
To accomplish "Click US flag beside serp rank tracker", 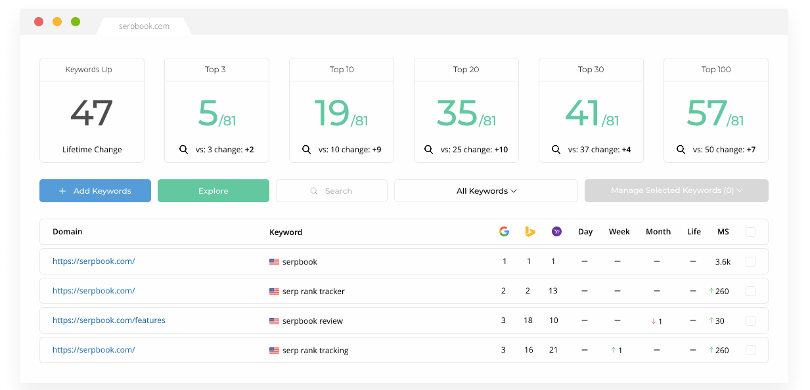I will [x=274, y=291].
